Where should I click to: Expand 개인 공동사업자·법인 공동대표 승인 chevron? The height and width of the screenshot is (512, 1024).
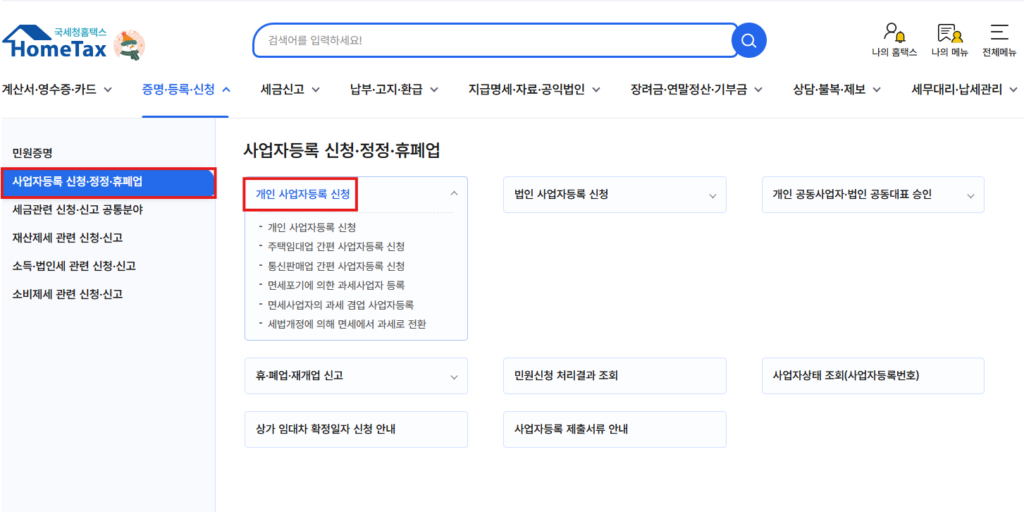pyautogui.click(x=970, y=195)
